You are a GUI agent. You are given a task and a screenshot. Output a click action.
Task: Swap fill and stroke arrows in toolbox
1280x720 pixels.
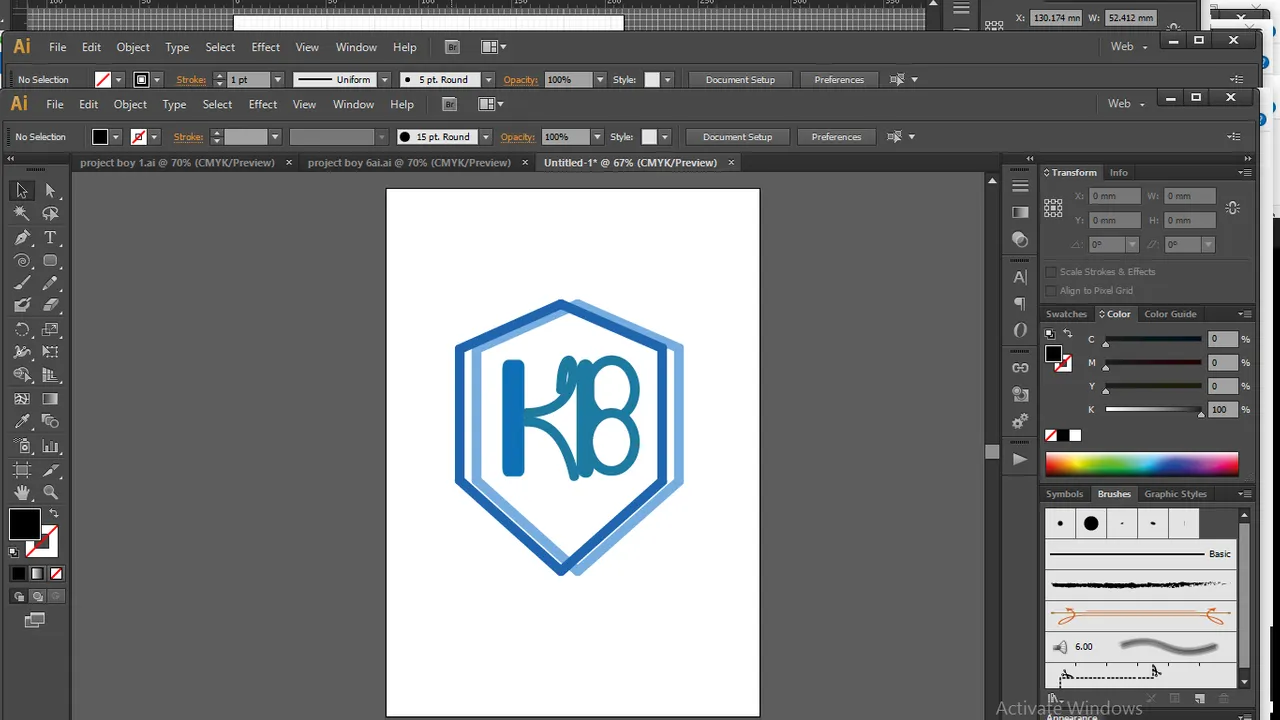click(54, 513)
